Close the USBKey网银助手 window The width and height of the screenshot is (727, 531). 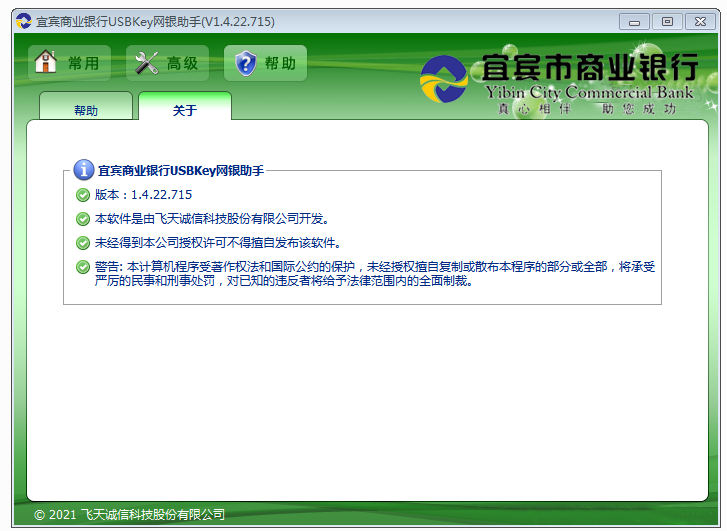(x=698, y=21)
